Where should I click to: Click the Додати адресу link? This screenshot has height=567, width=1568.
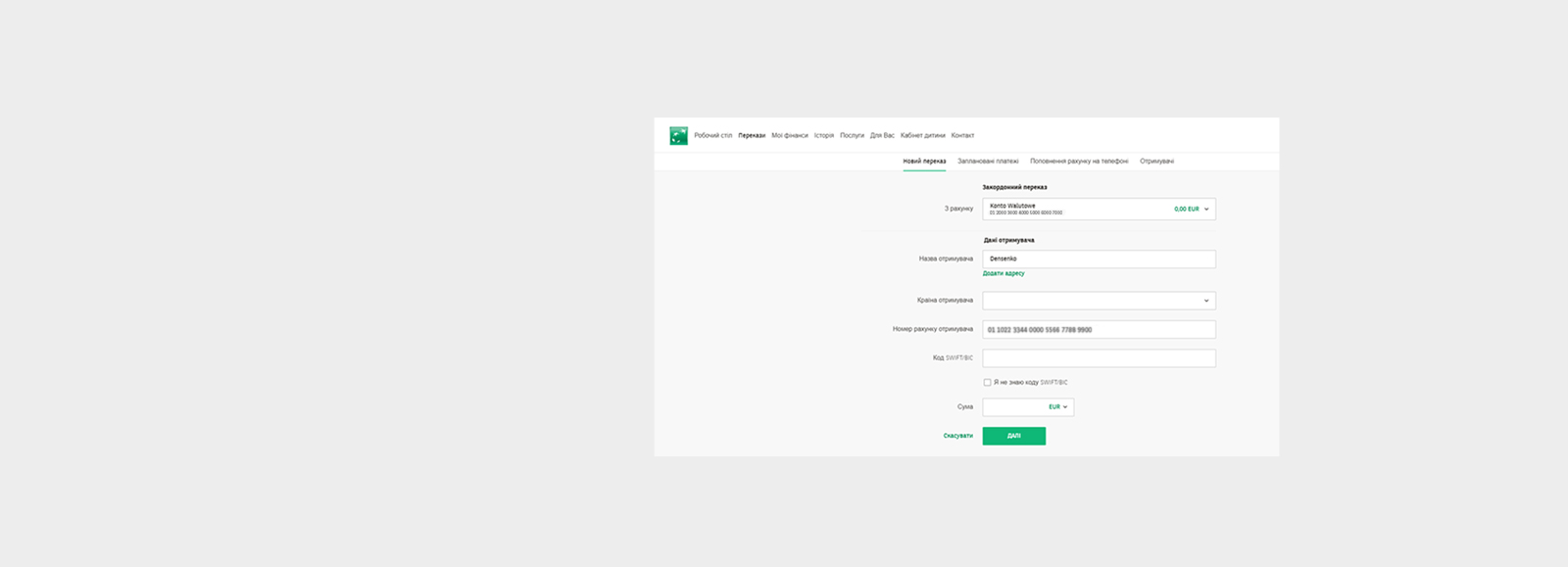(1004, 274)
